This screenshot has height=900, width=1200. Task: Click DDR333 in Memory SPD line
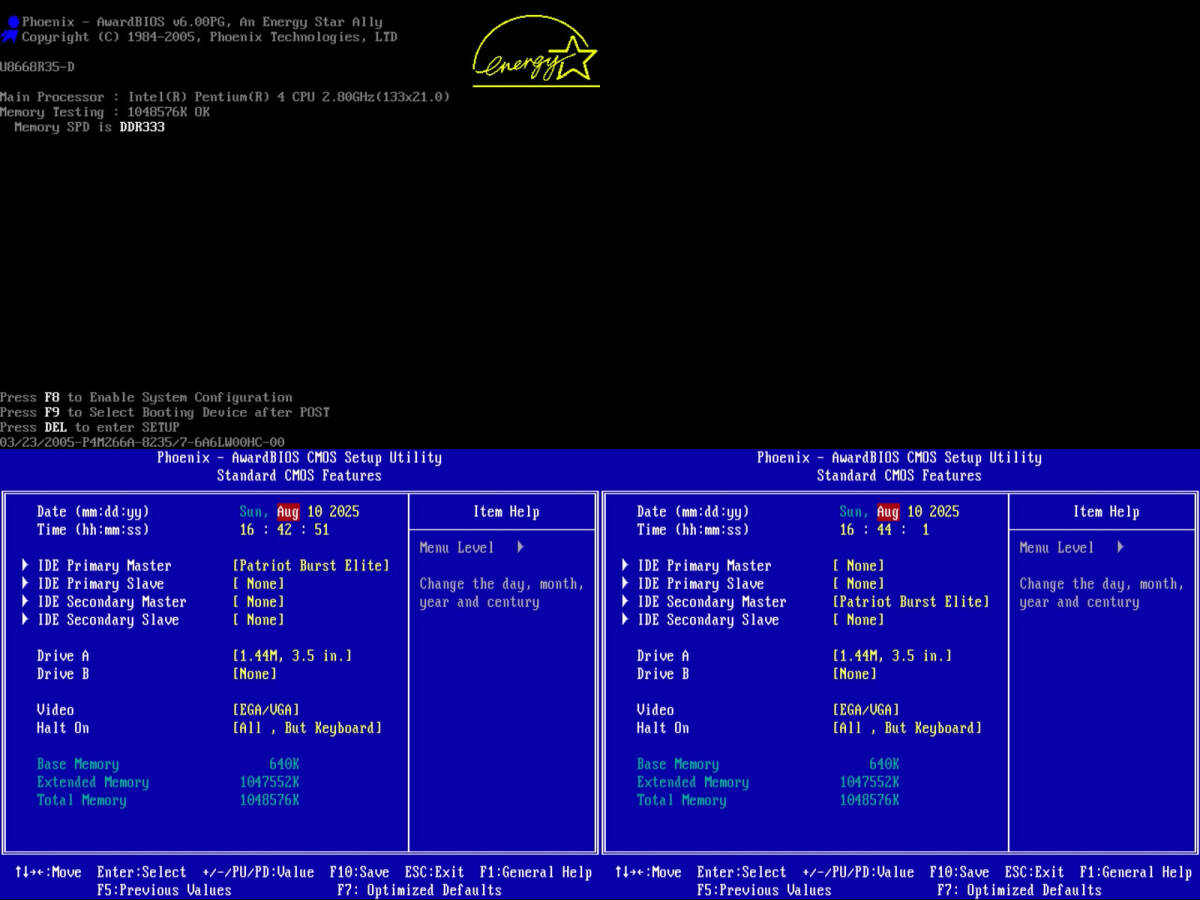click(142, 127)
